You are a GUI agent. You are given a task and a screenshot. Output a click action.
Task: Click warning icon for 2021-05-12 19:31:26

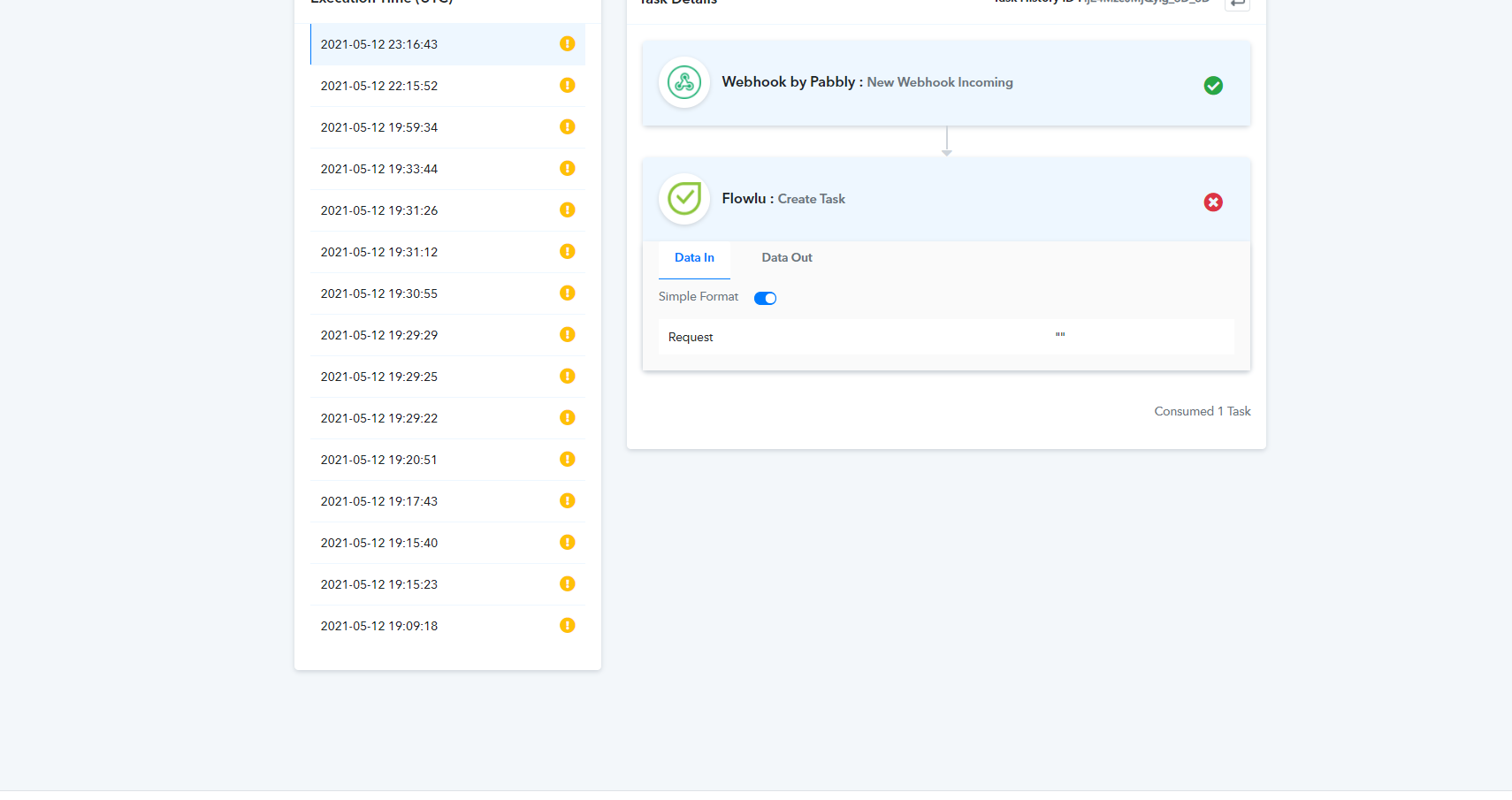(568, 210)
